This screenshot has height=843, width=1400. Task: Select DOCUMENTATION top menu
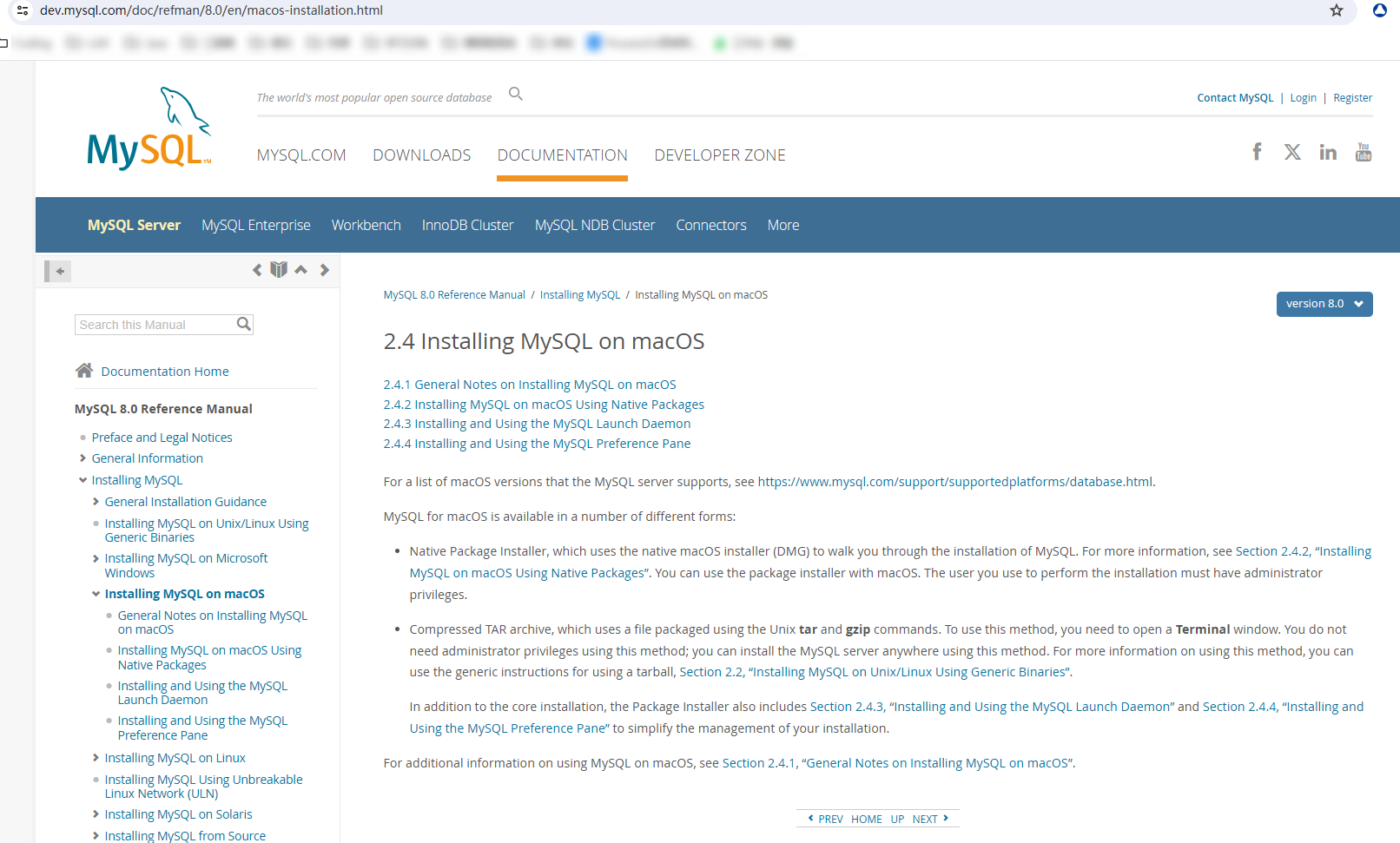coord(562,155)
